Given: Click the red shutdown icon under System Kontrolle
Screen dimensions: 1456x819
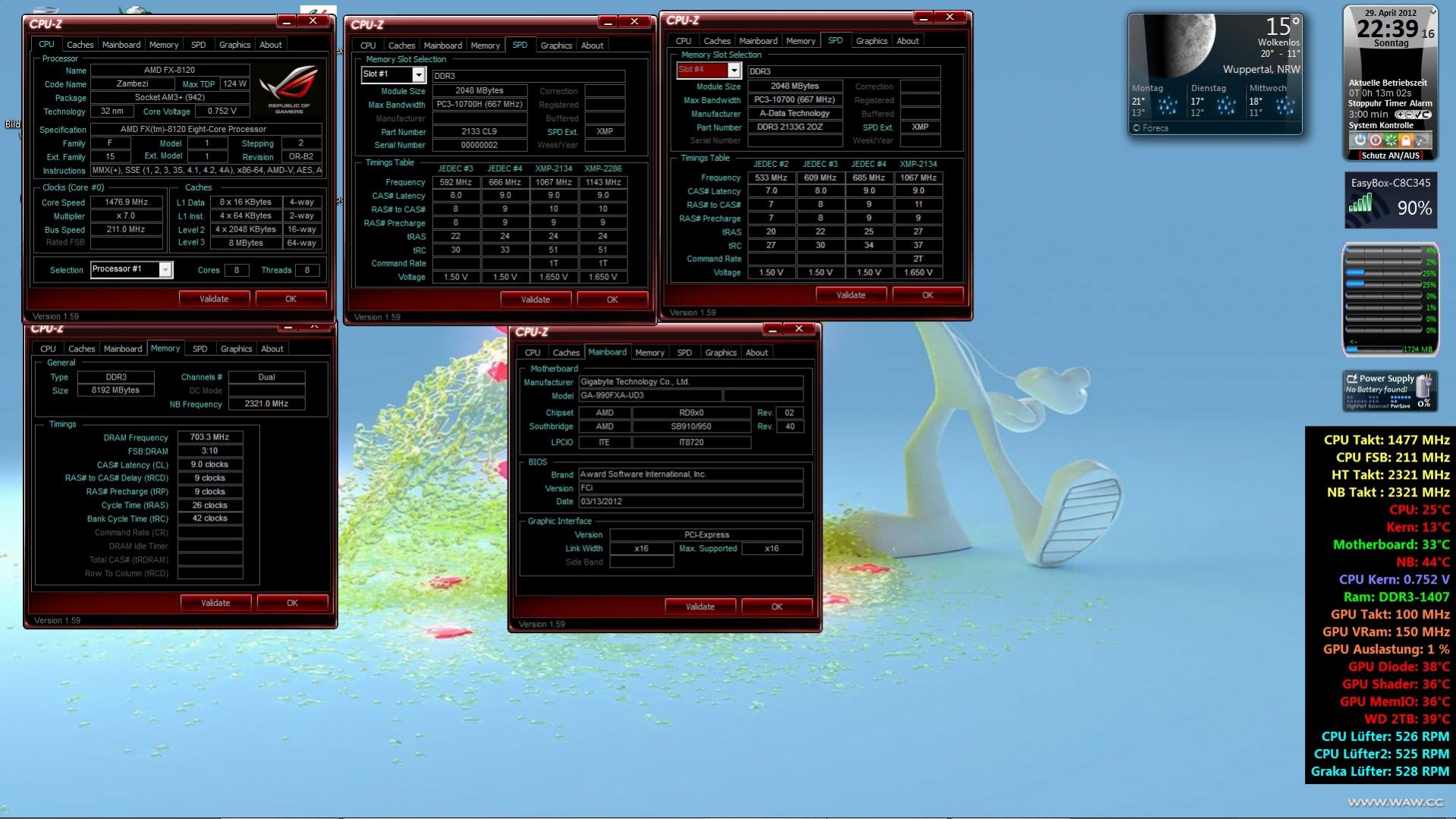Looking at the screenshot, I should pos(1376,140).
